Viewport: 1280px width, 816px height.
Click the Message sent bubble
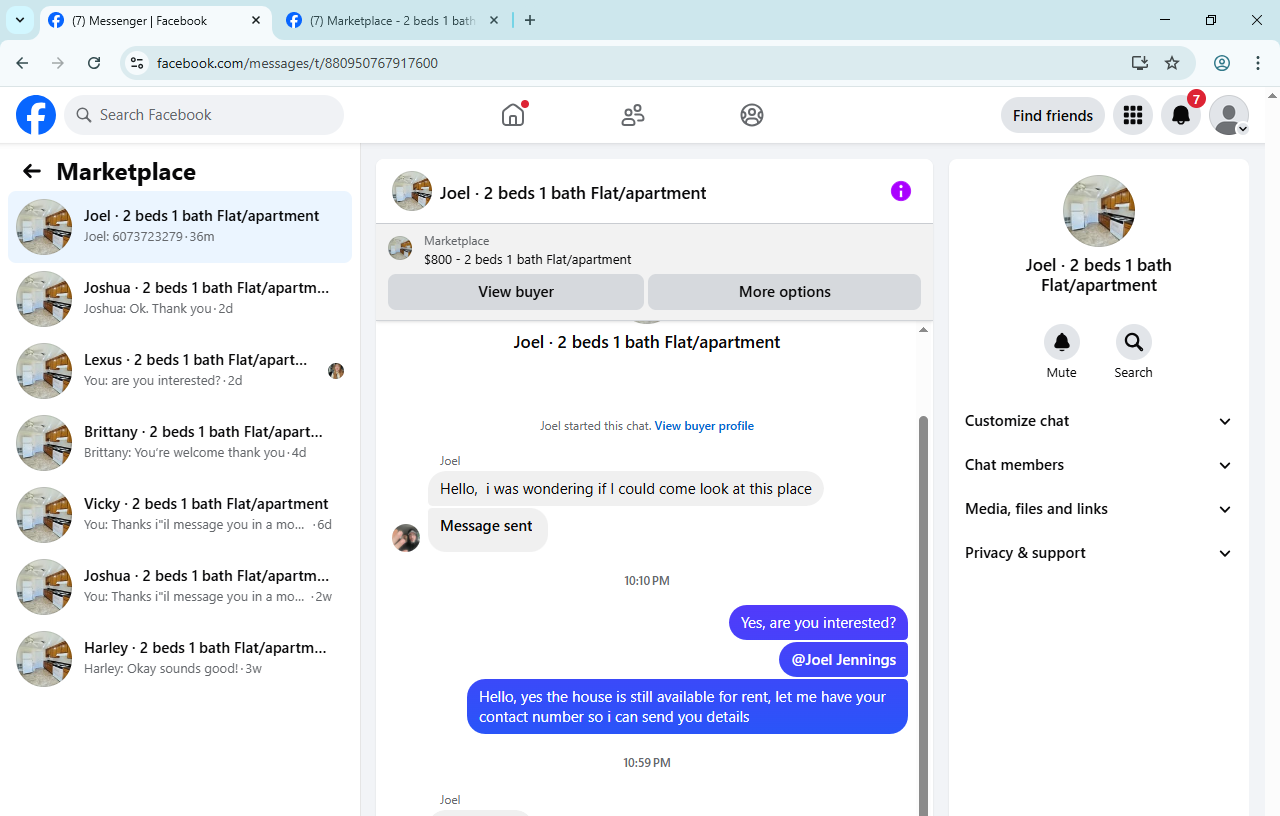(487, 529)
